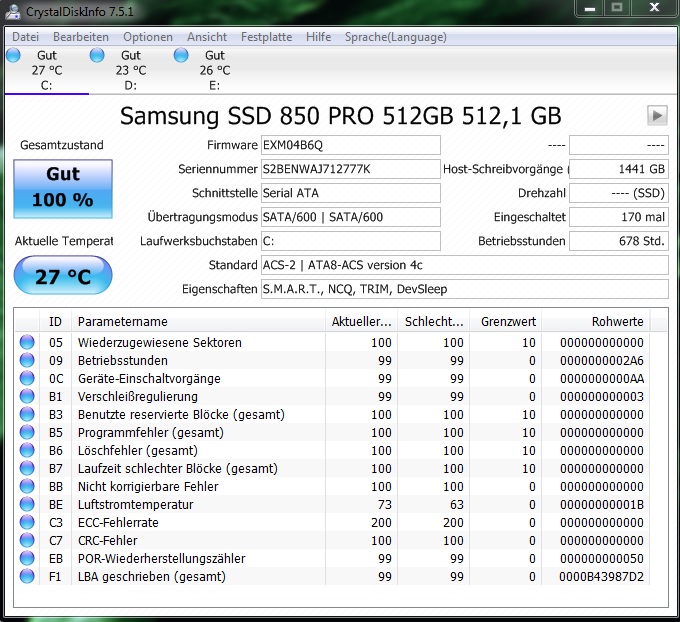Click raw value 0000000002A6
Viewport: 680px width, 622px height.
(x=602, y=360)
